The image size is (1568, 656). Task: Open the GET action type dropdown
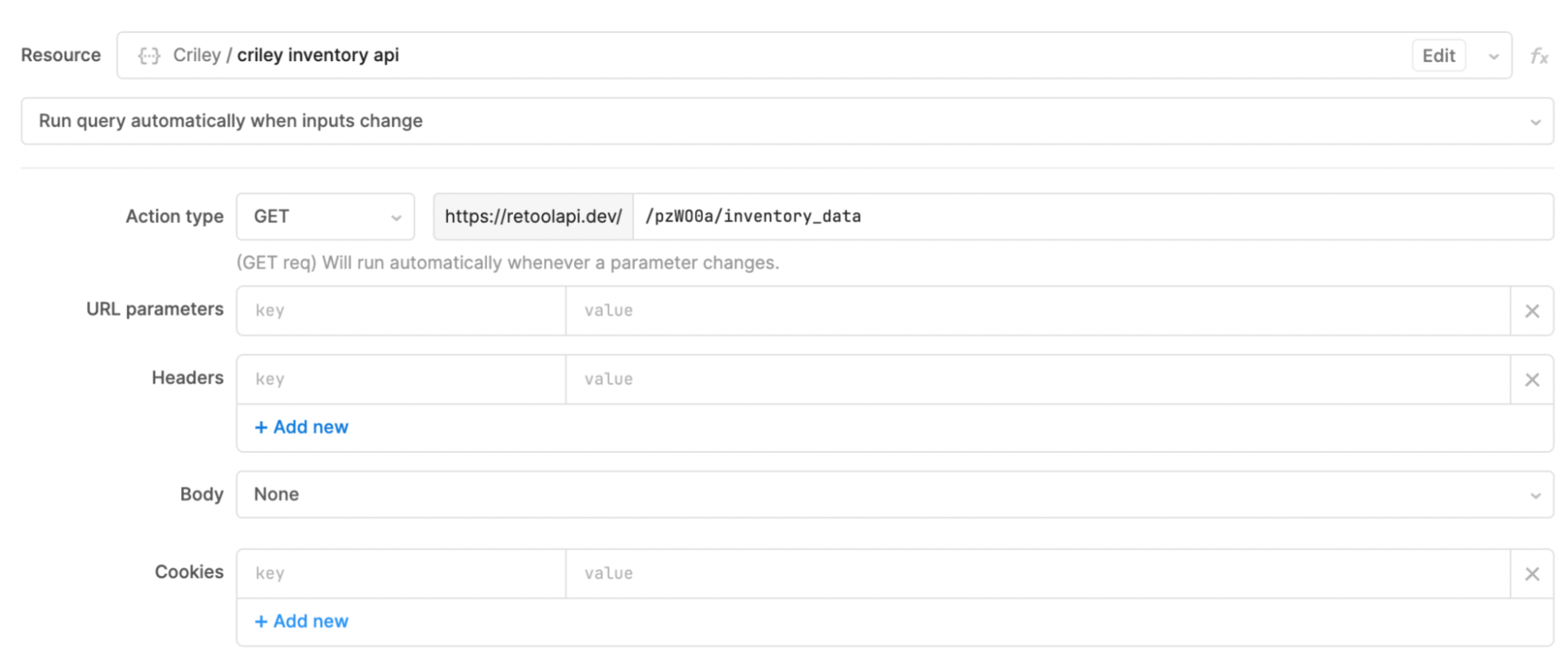pyautogui.click(x=325, y=217)
